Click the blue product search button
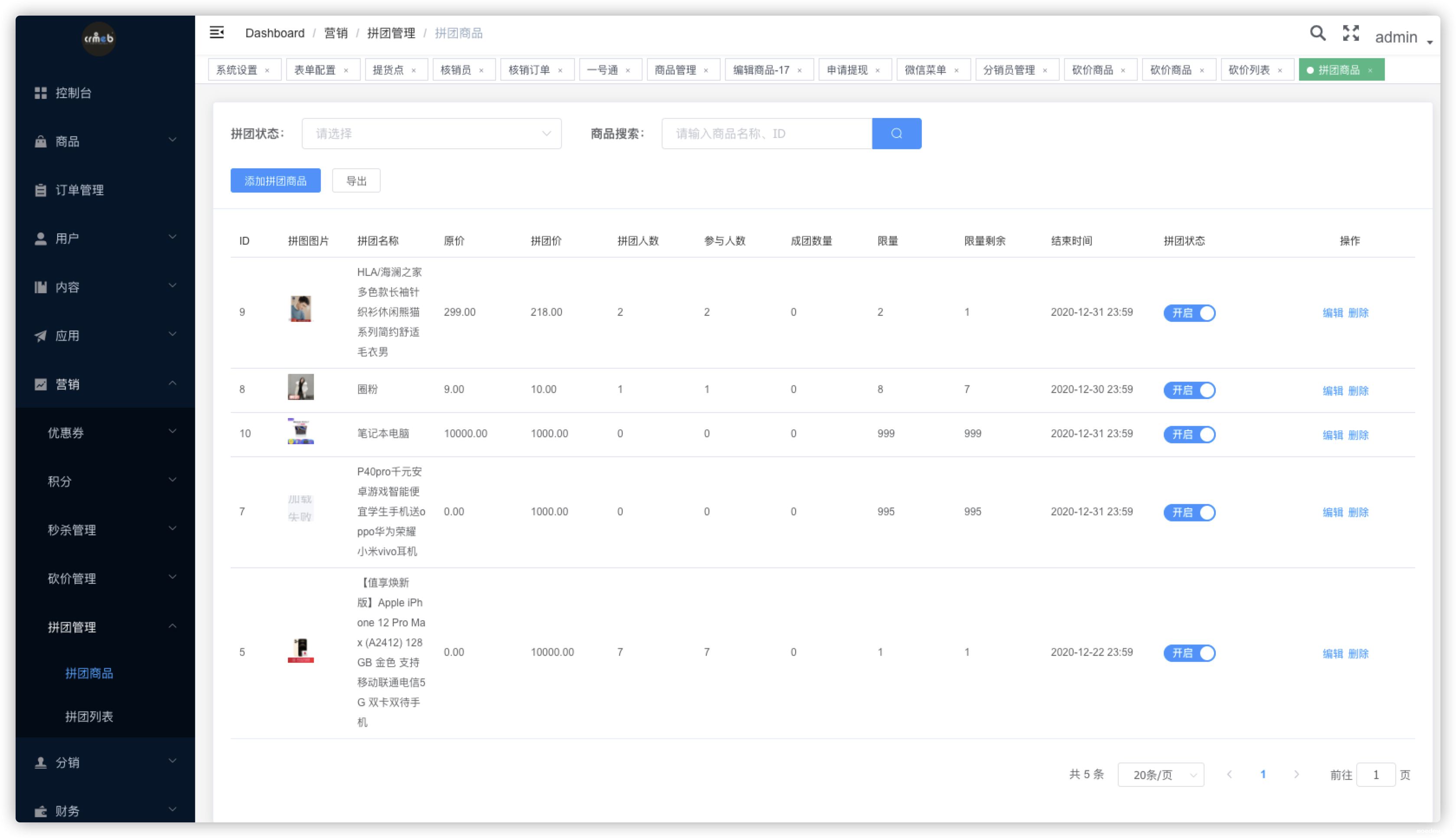 point(896,134)
